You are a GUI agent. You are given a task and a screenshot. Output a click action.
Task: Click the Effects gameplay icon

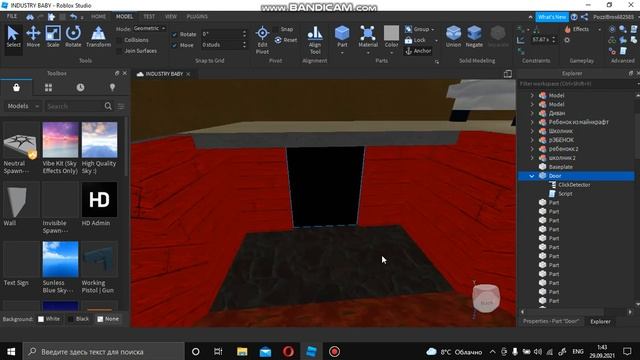(568, 29)
